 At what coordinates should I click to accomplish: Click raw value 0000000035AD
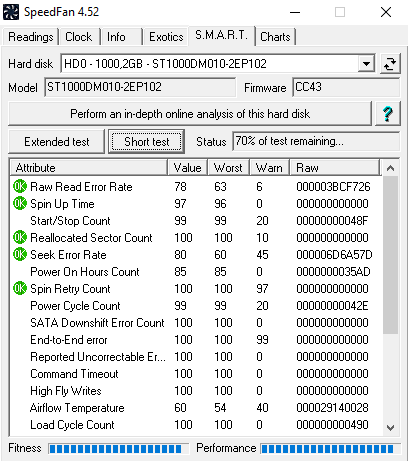[333, 272]
